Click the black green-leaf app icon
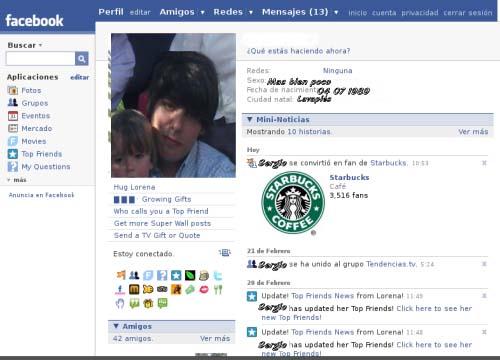This screenshot has width=500, height=360. 190,275
